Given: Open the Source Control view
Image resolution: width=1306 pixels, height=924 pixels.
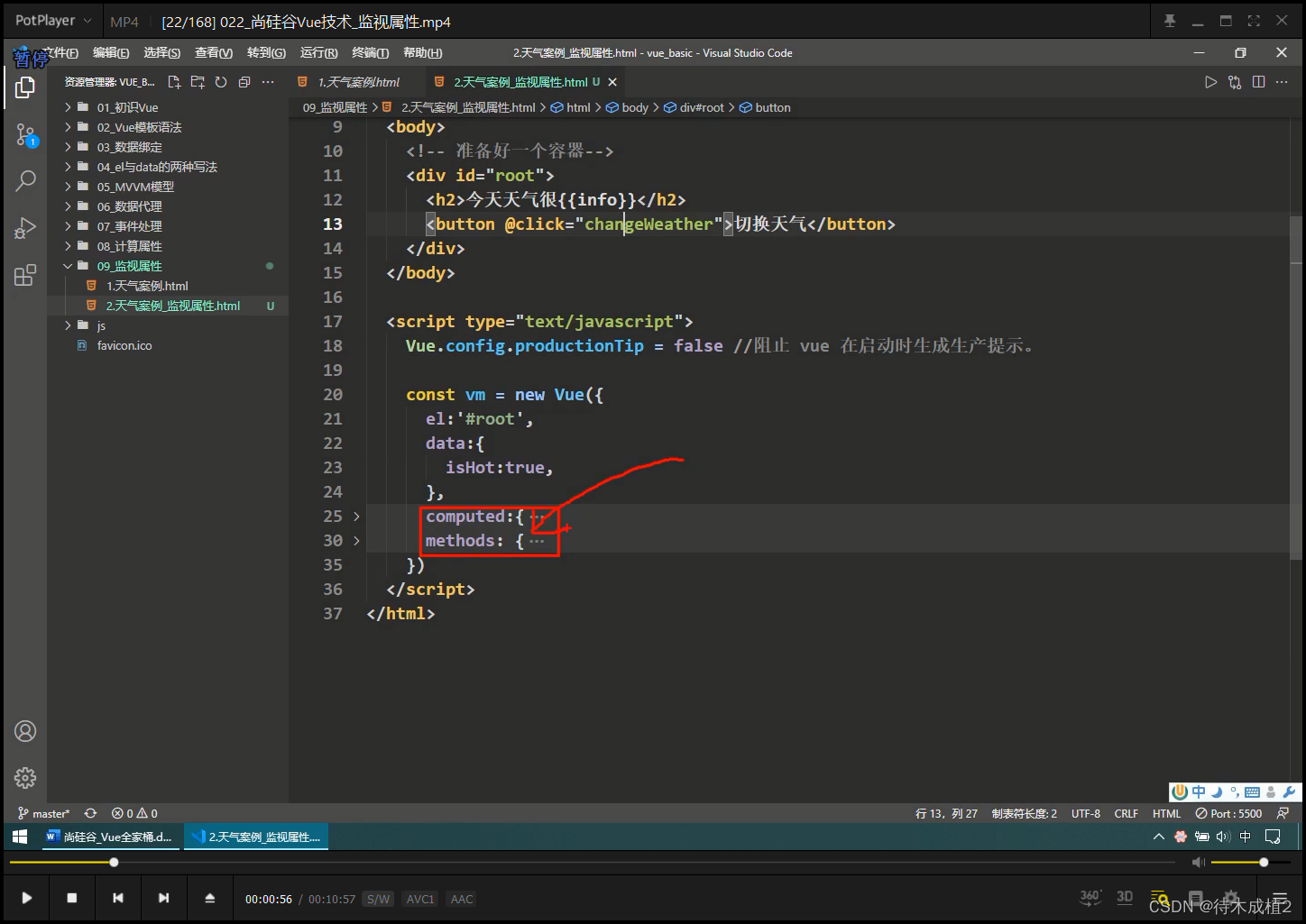Looking at the screenshot, I should (25, 135).
